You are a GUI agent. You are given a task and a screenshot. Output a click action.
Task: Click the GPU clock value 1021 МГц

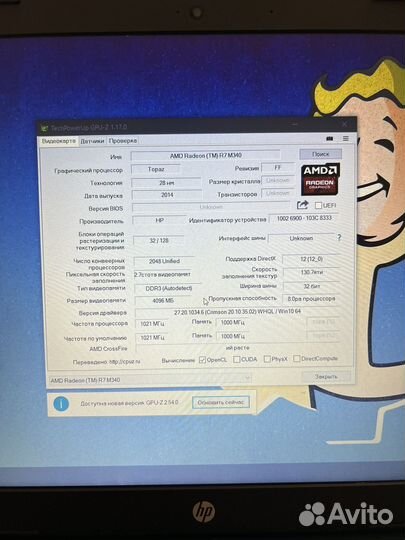(152, 324)
